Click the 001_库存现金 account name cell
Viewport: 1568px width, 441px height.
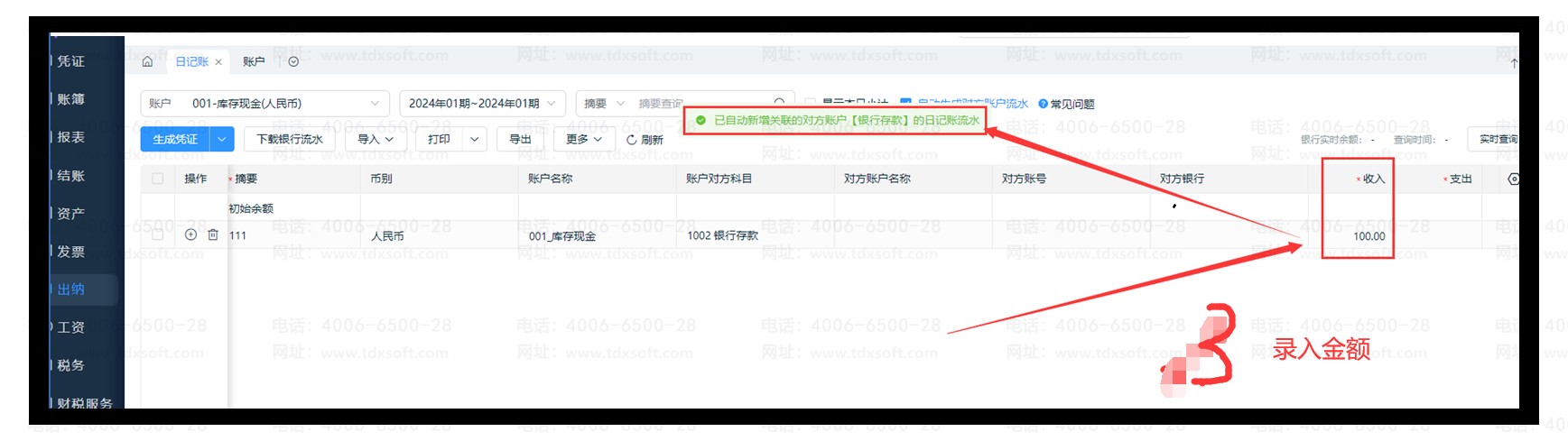(x=597, y=235)
